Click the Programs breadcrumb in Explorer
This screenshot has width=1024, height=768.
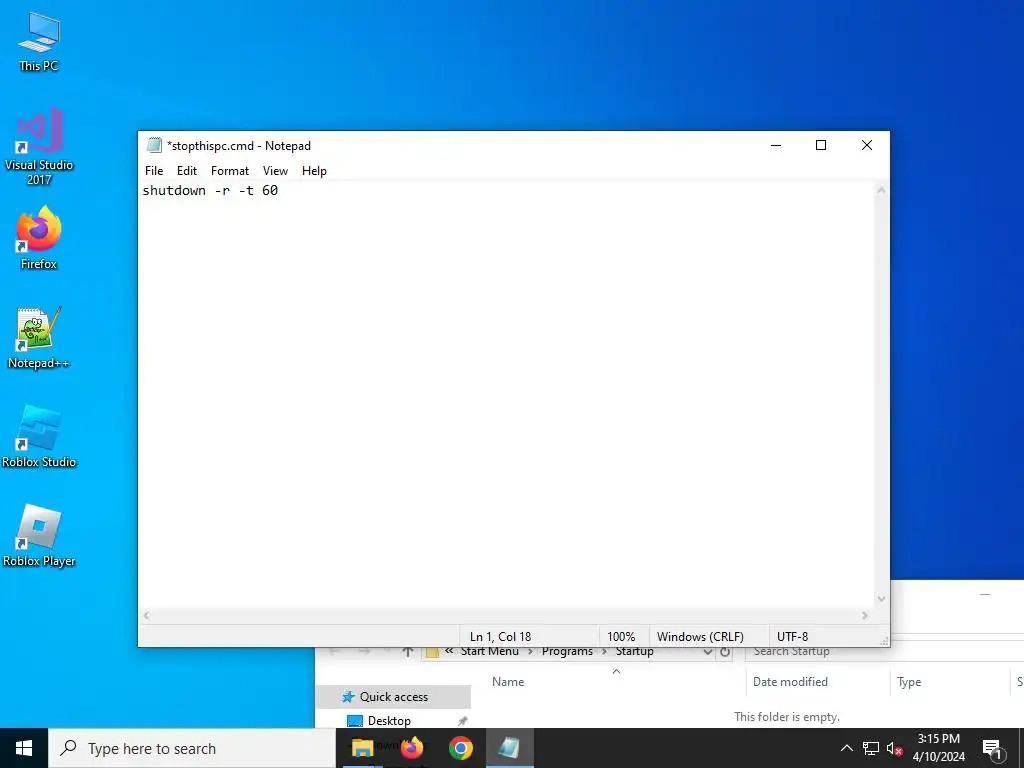point(567,652)
